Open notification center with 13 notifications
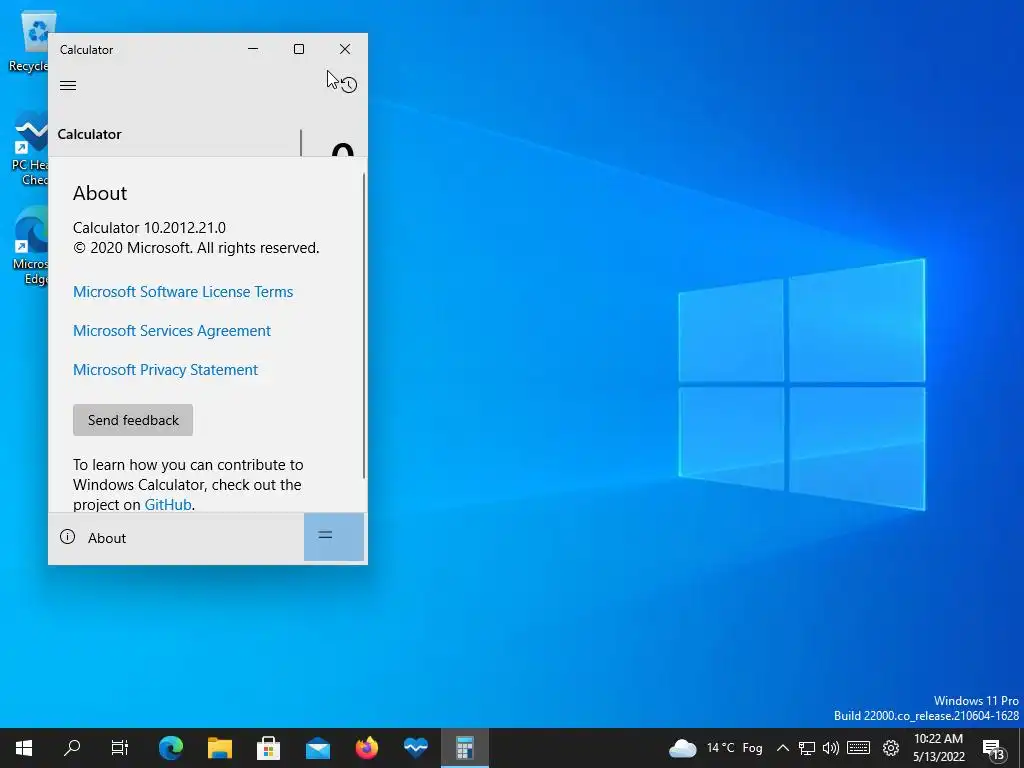The image size is (1024, 768). pos(994,749)
